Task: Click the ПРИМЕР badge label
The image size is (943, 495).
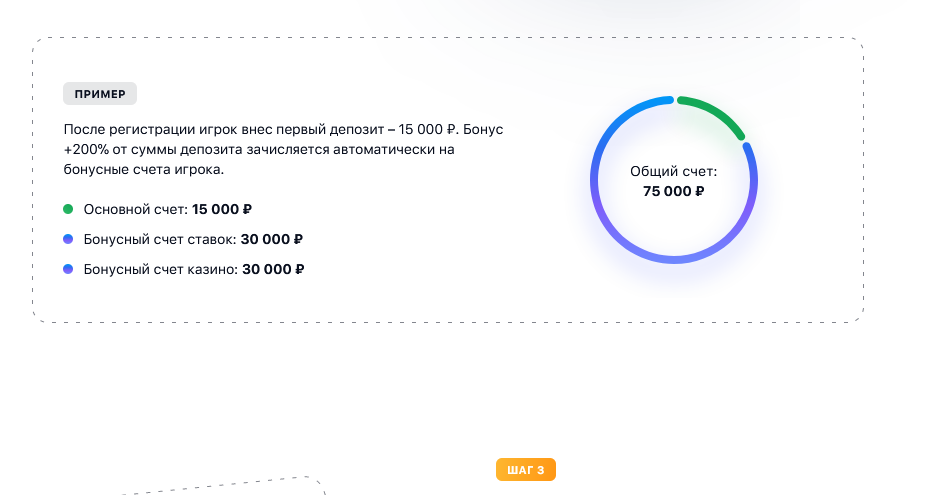Action: pyautogui.click(x=100, y=94)
